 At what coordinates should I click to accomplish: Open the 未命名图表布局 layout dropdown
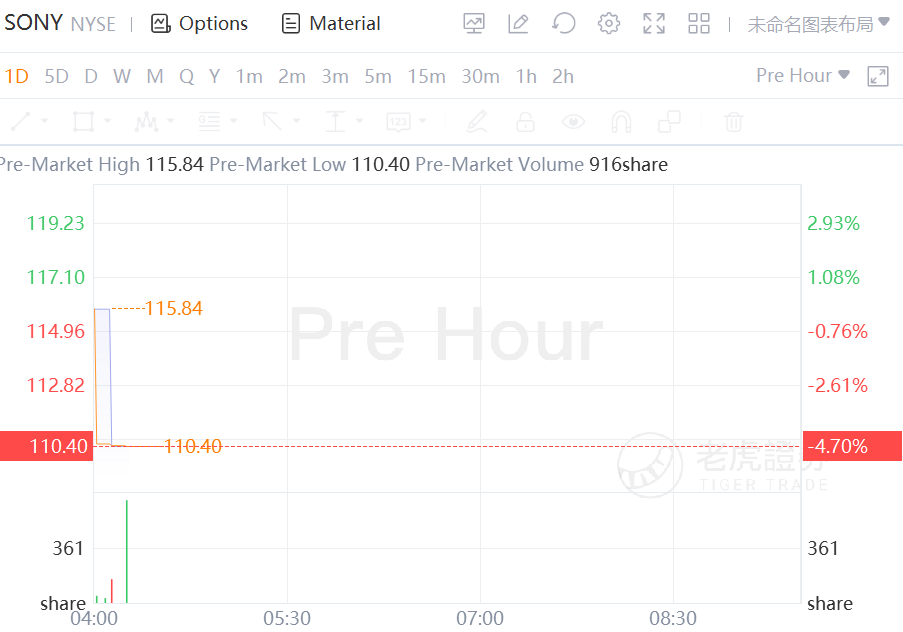coord(818,24)
